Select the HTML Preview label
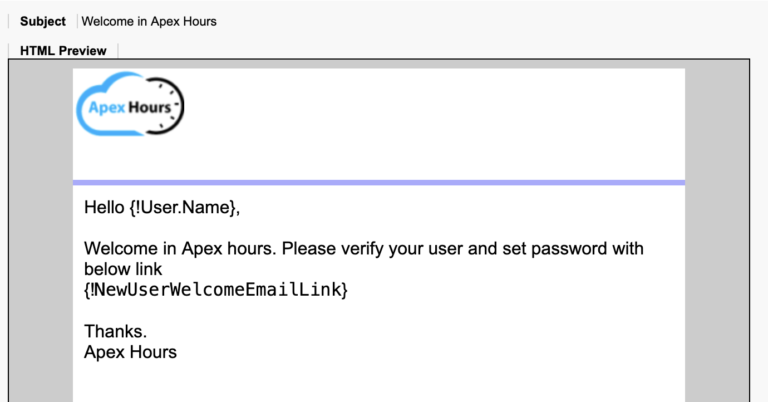 pos(63,51)
